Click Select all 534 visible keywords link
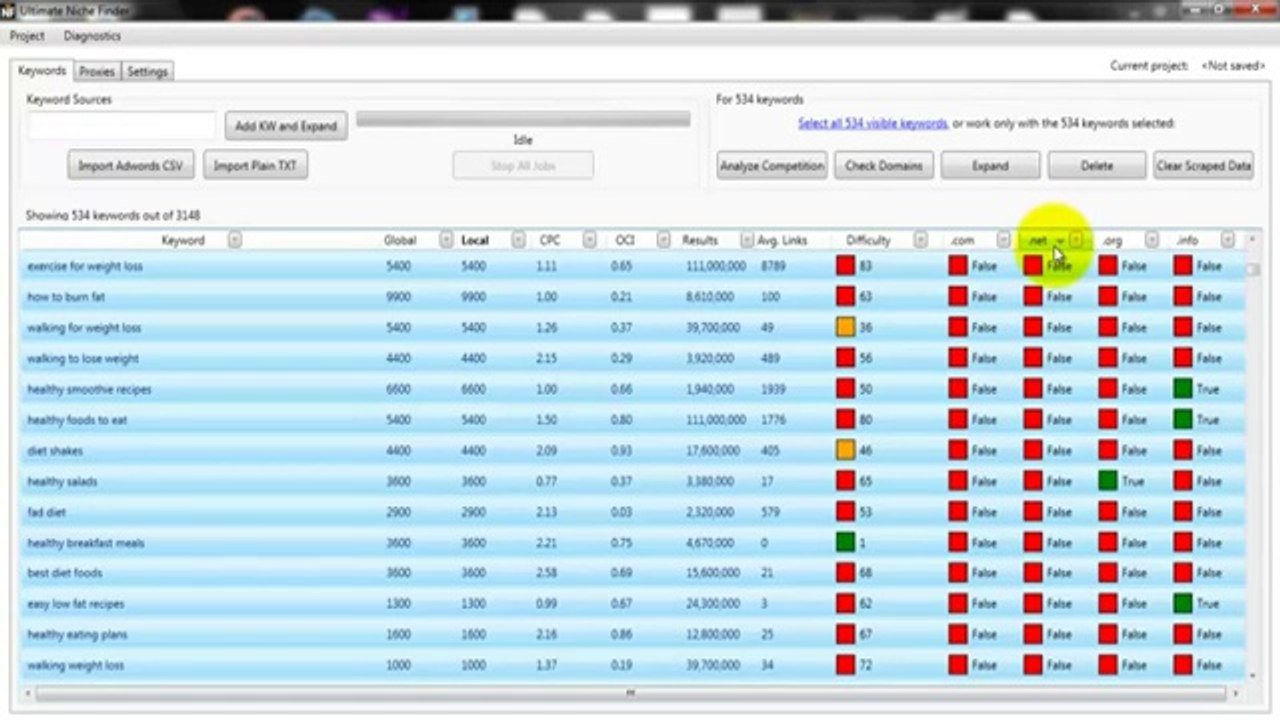 [x=872, y=124]
